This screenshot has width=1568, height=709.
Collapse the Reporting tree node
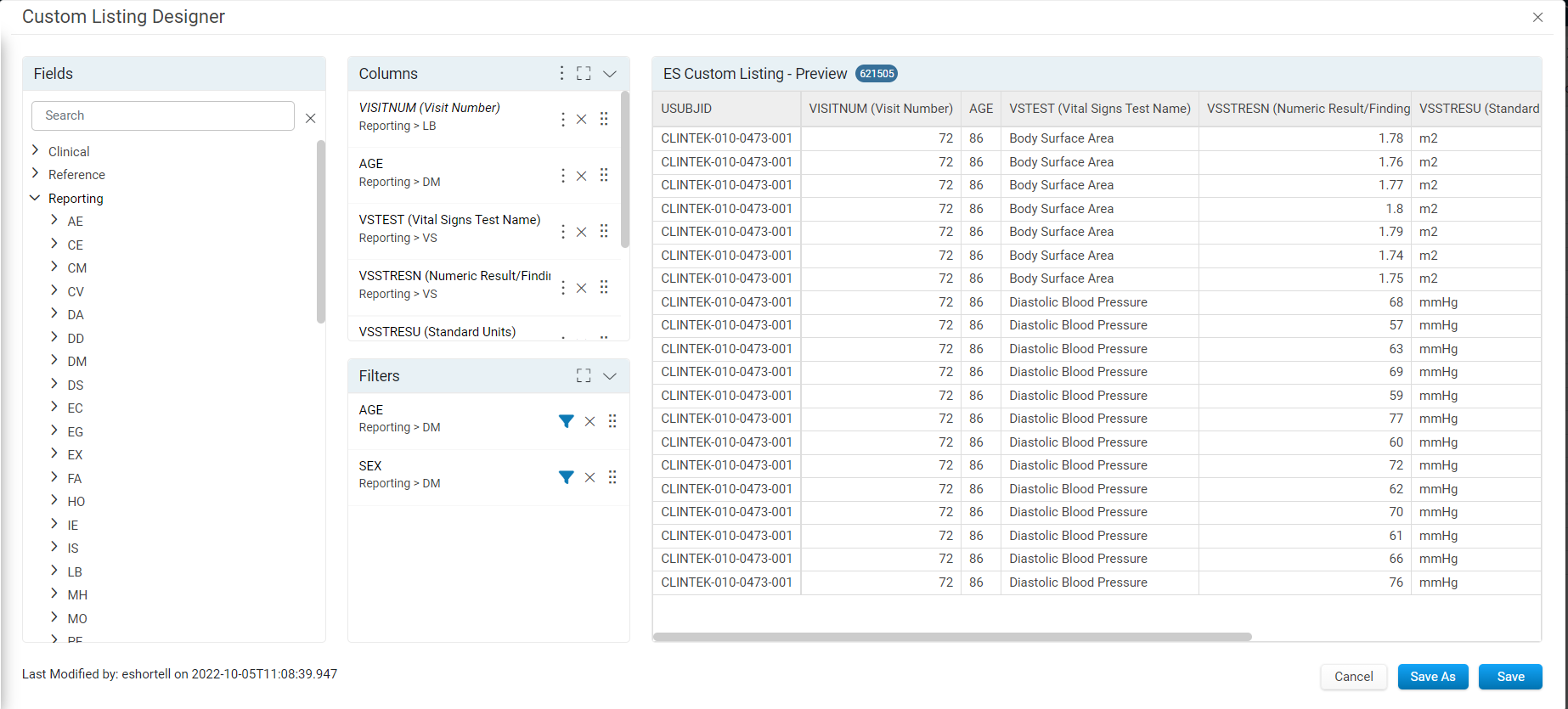[x=35, y=198]
